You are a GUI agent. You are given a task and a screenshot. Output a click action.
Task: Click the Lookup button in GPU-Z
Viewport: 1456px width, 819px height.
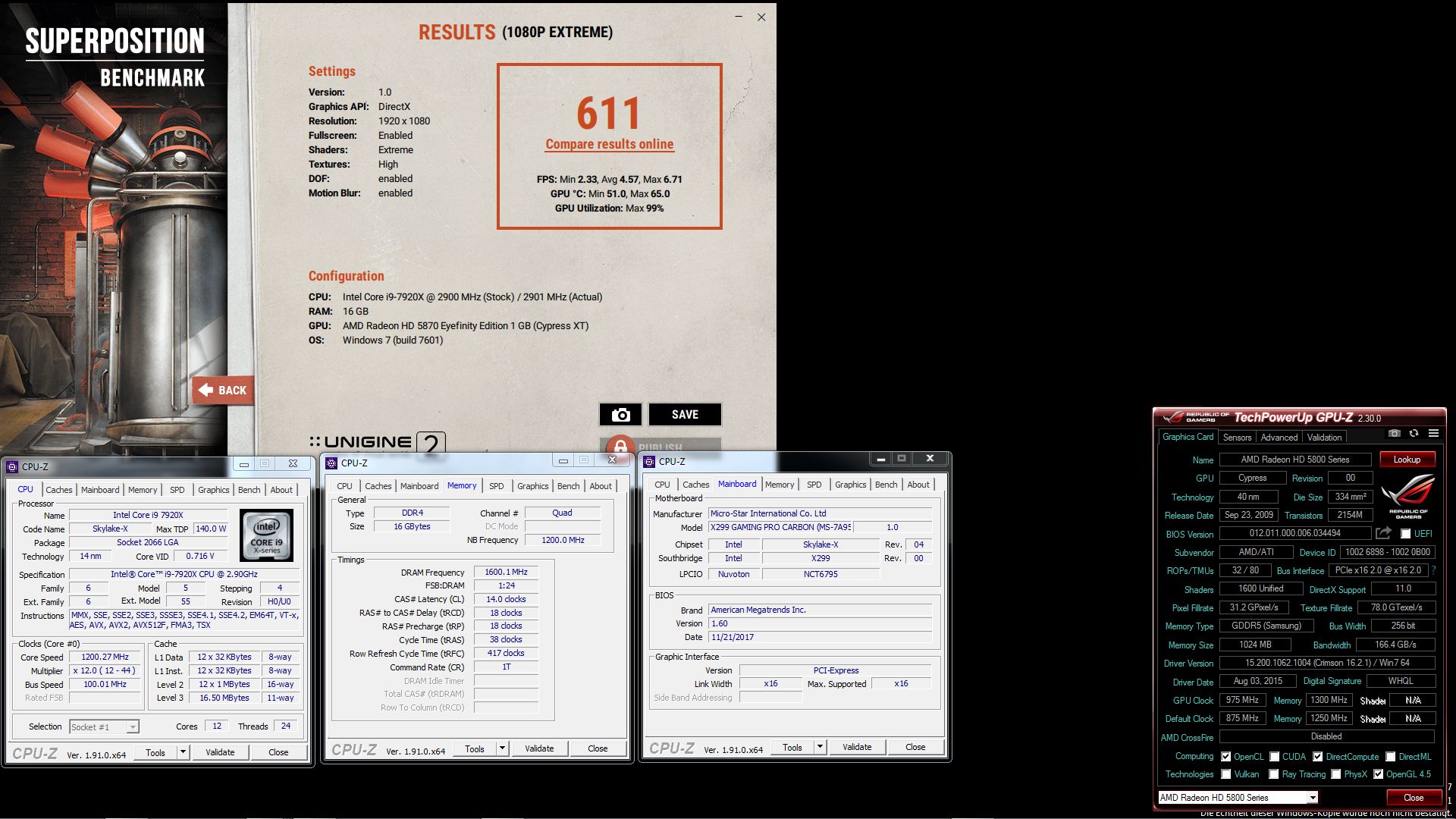(x=1407, y=460)
